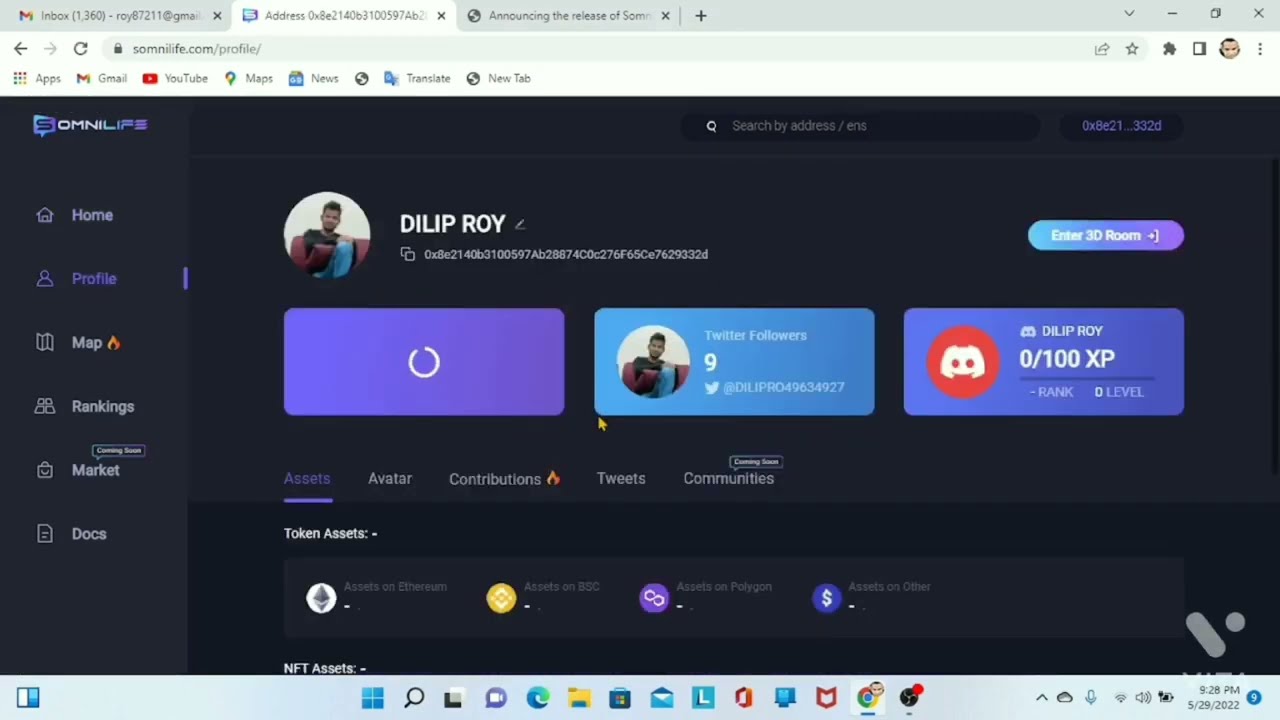1280x720 pixels.
Task: Select Profile in the sidebar
Action: coord(94,279)
